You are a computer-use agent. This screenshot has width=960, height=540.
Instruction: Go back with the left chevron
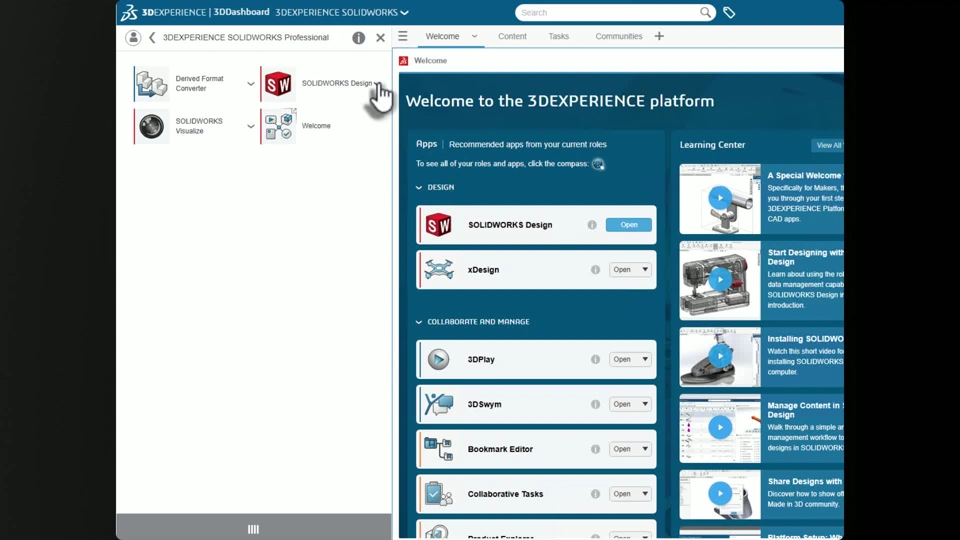(x=152, y=37)
